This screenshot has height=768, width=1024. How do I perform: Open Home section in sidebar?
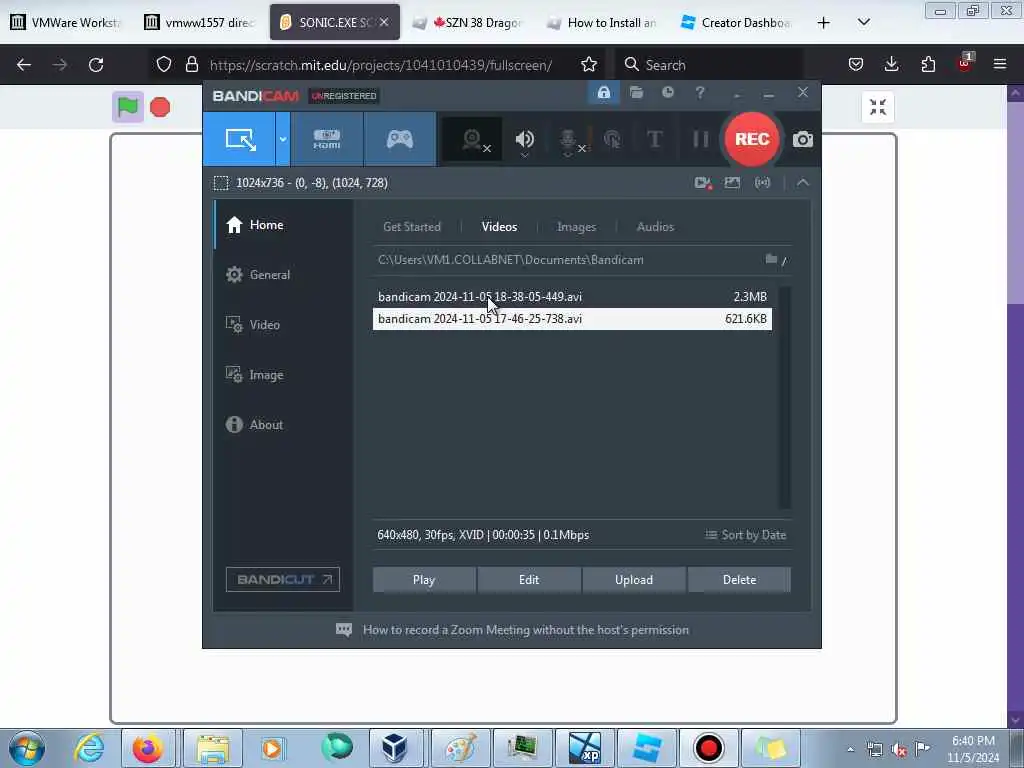[283, 225]
